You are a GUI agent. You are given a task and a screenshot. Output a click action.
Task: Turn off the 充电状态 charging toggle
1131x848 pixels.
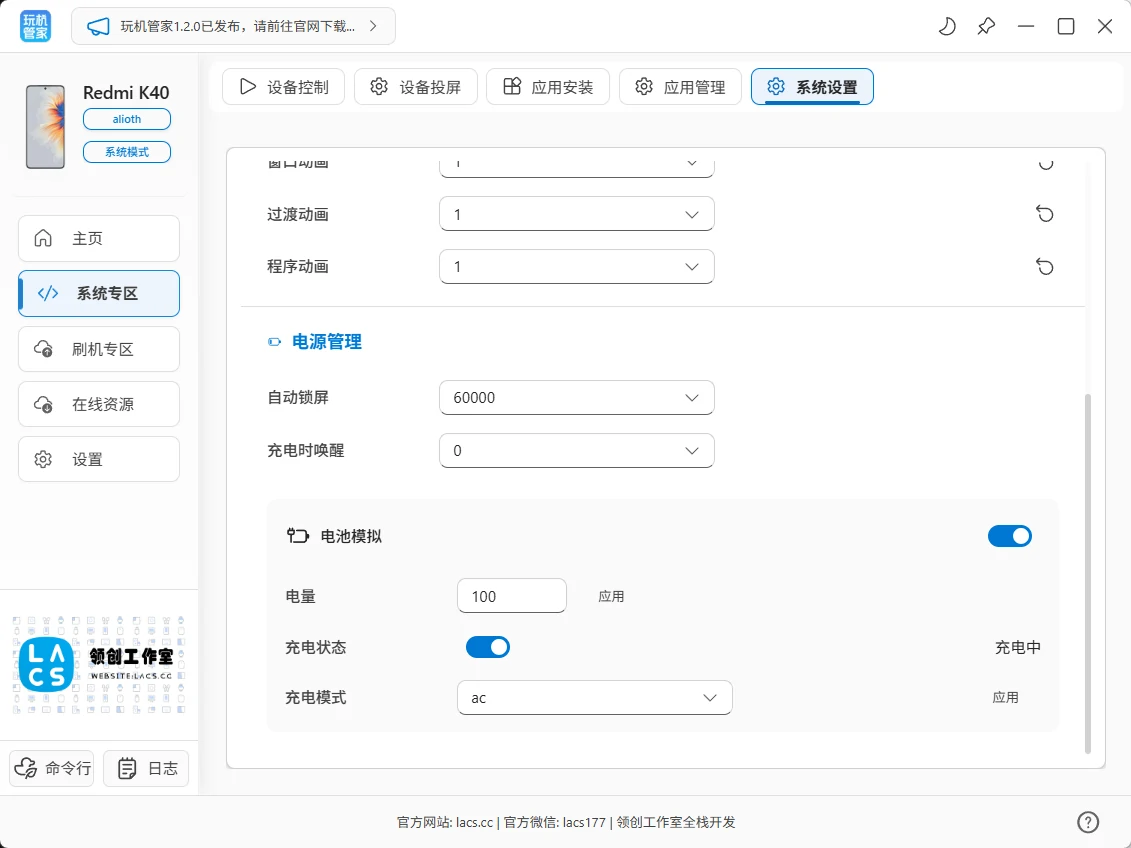coord(487,647)
